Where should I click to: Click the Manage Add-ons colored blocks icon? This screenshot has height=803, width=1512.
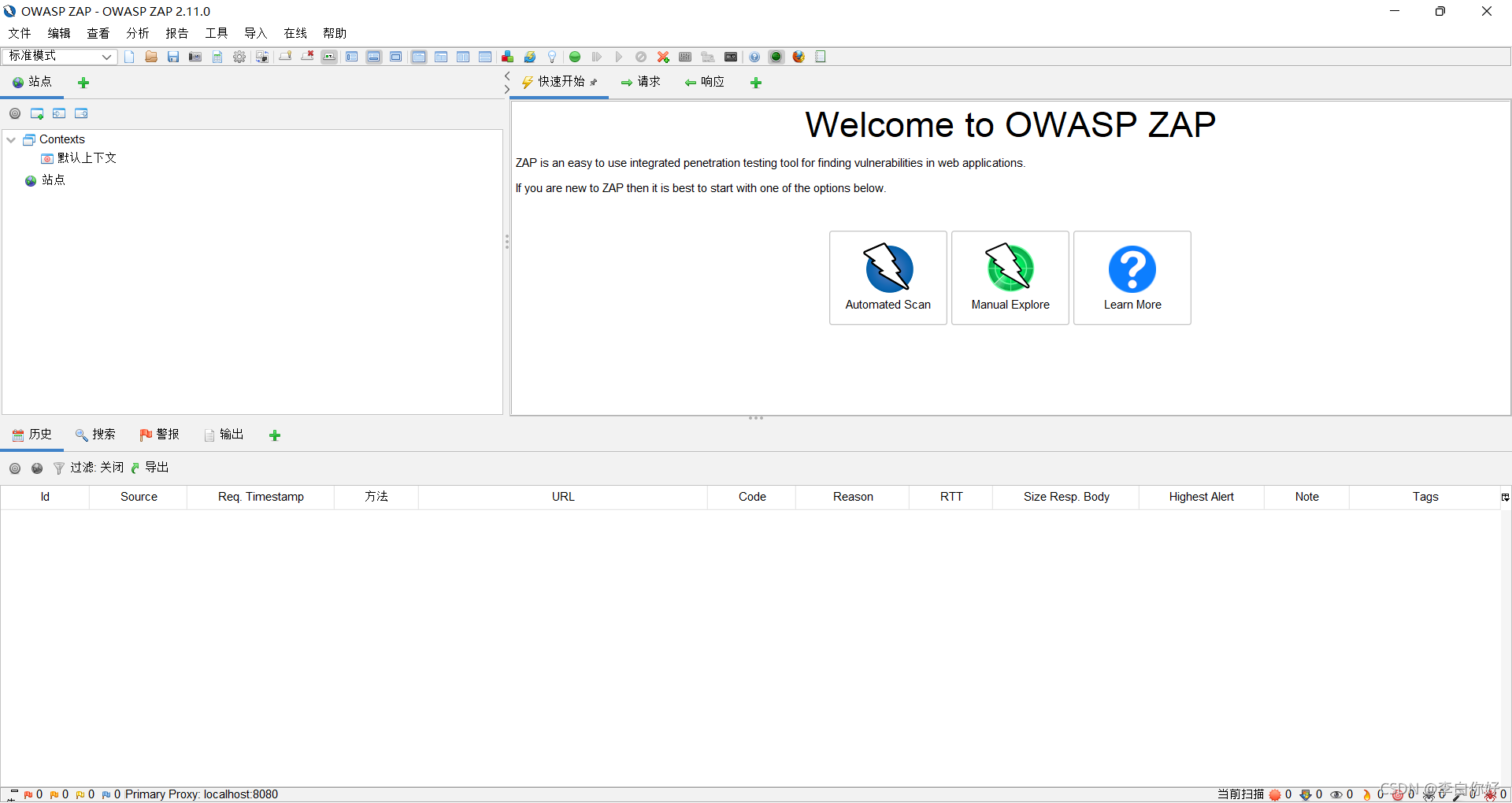coord(508,57)
